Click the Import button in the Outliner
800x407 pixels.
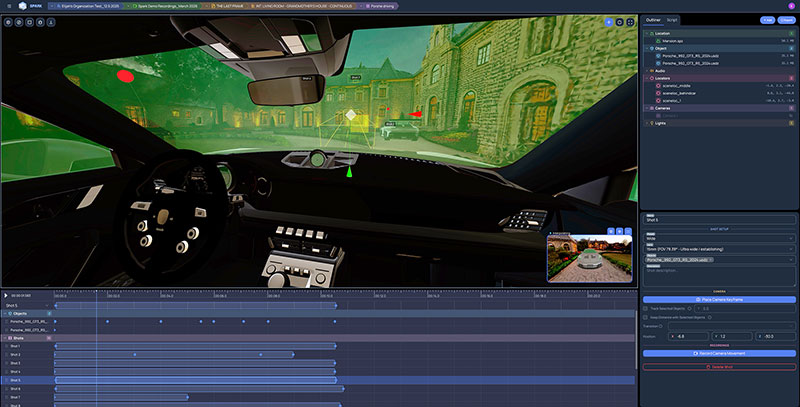point(786,20)
